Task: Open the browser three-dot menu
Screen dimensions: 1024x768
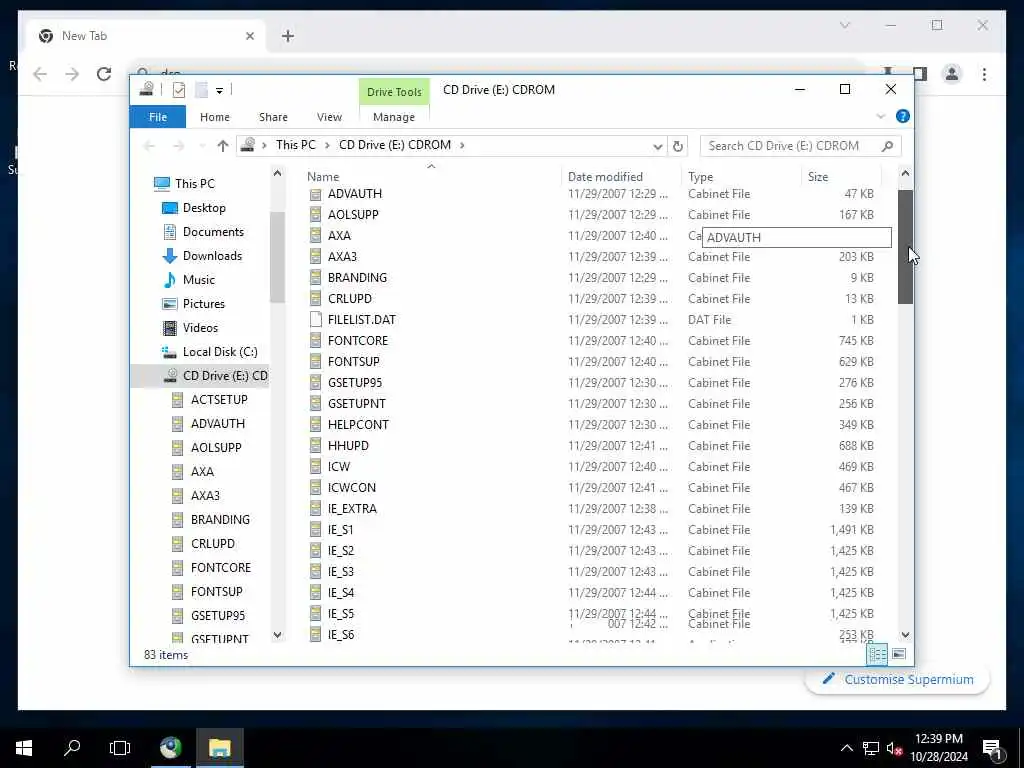Action: [984, 74]
